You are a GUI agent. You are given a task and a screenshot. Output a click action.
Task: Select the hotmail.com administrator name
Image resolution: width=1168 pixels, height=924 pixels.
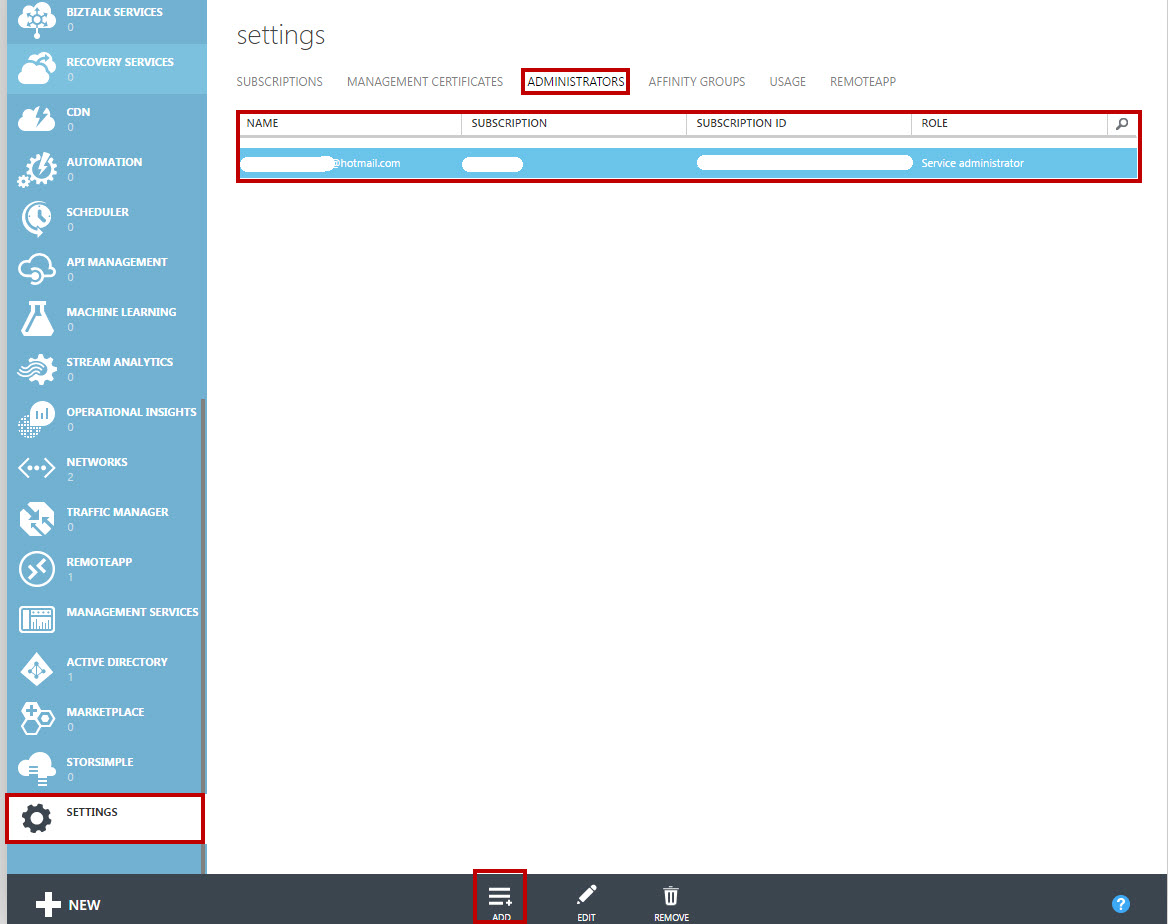320,163
